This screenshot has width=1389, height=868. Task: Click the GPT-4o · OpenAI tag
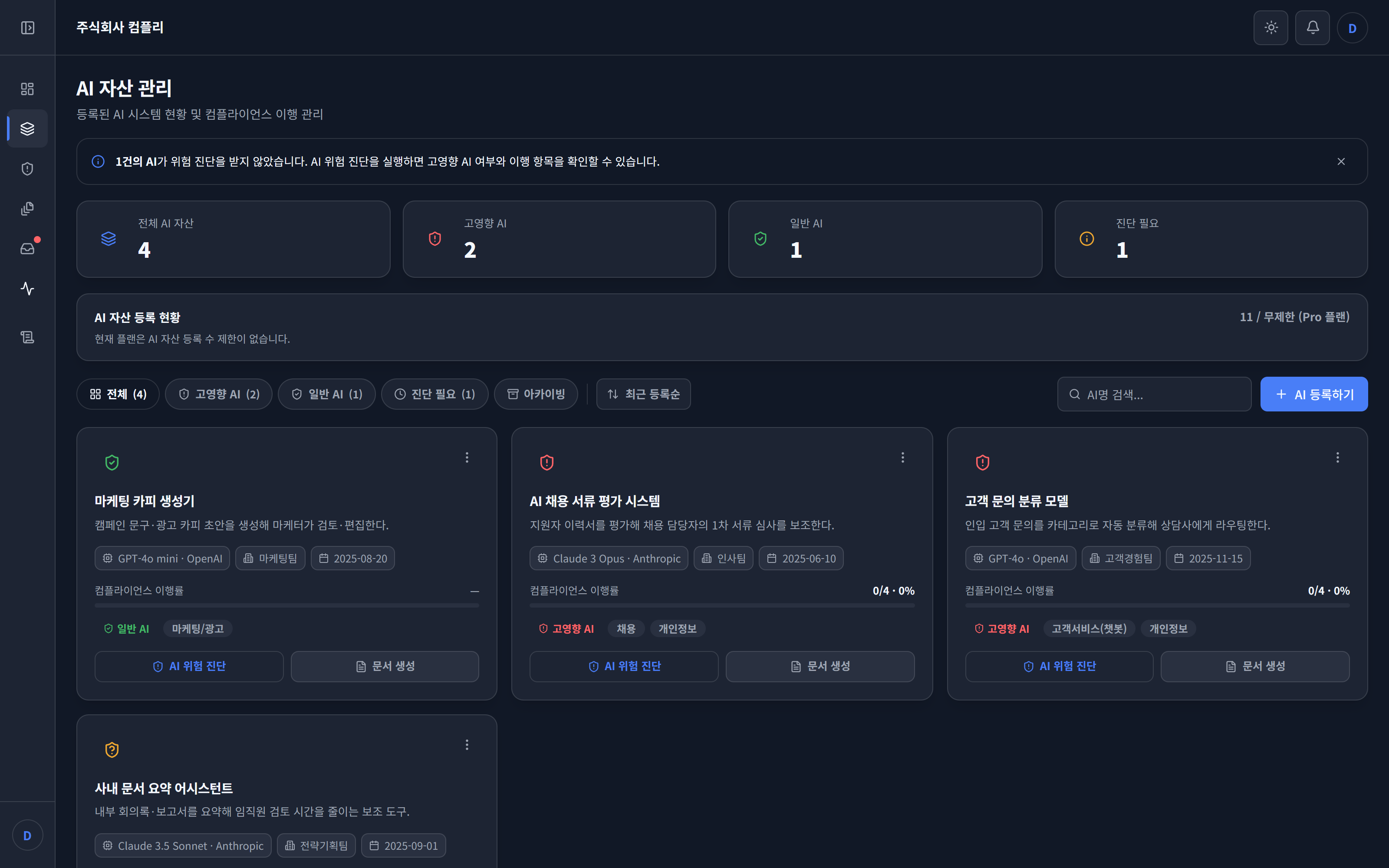(1020, 558)
